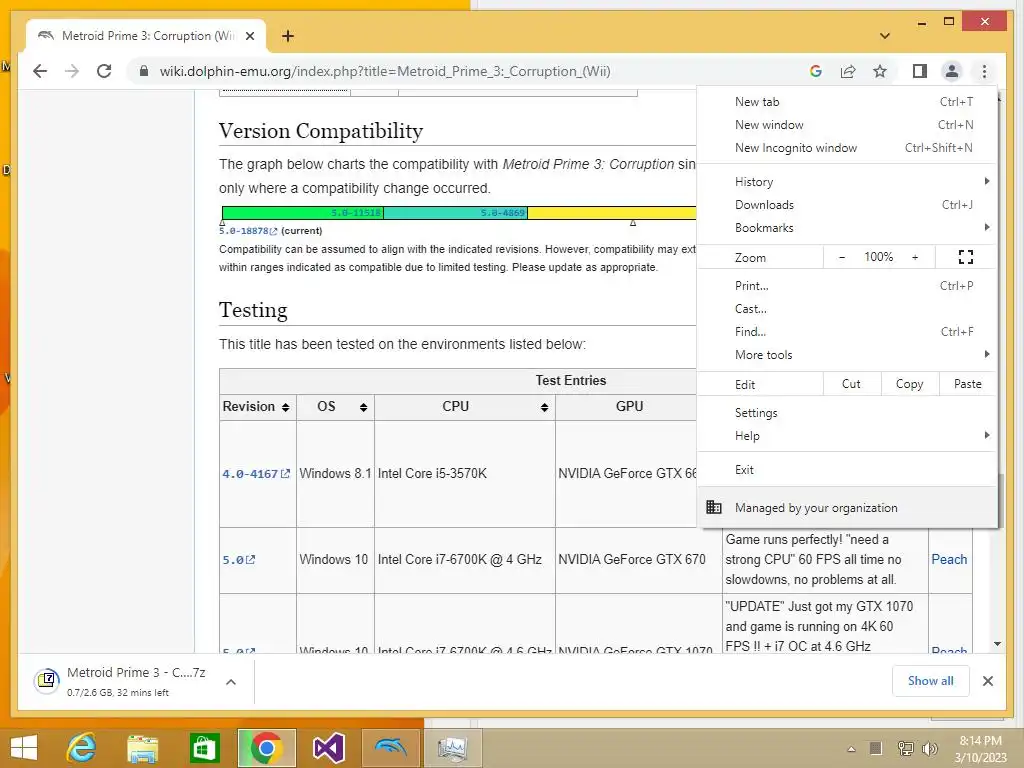Open a New Incognito window

pos(847,148)
